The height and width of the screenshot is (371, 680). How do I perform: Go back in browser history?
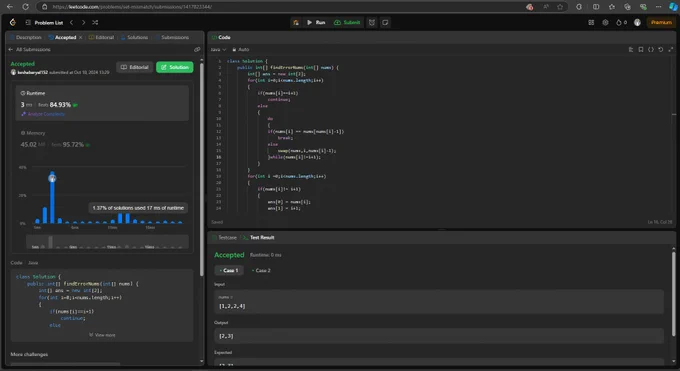(10, 7)
